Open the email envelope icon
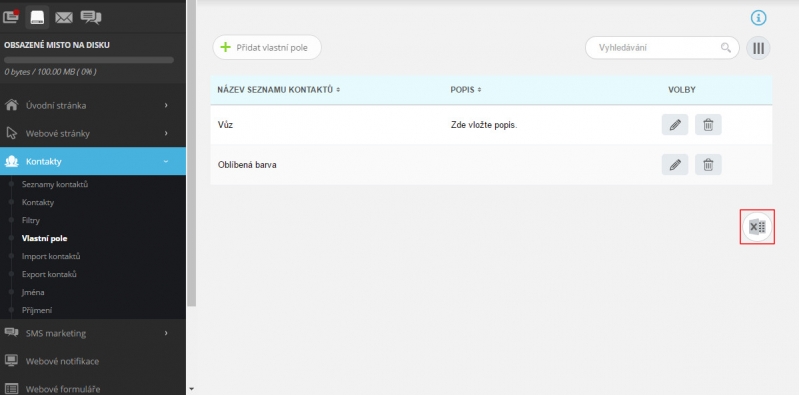 coord(64,18)
